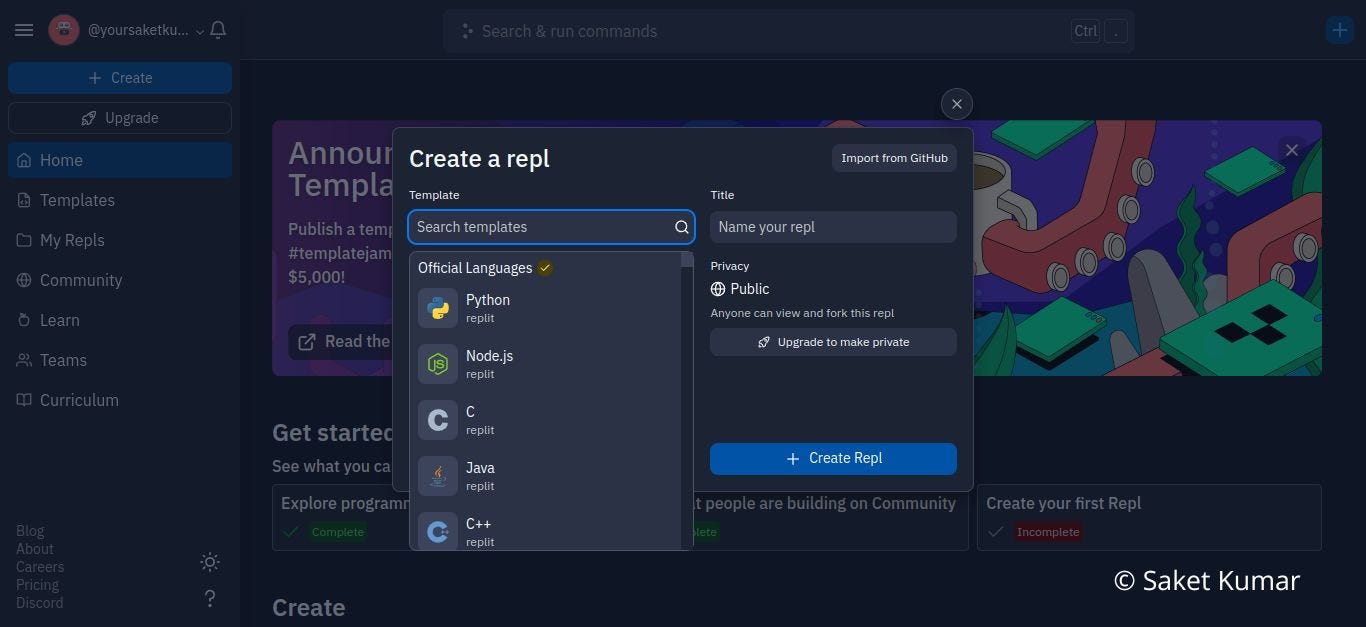
Task: Dismiss the announcement banner X
Action: pos(1292,150)
